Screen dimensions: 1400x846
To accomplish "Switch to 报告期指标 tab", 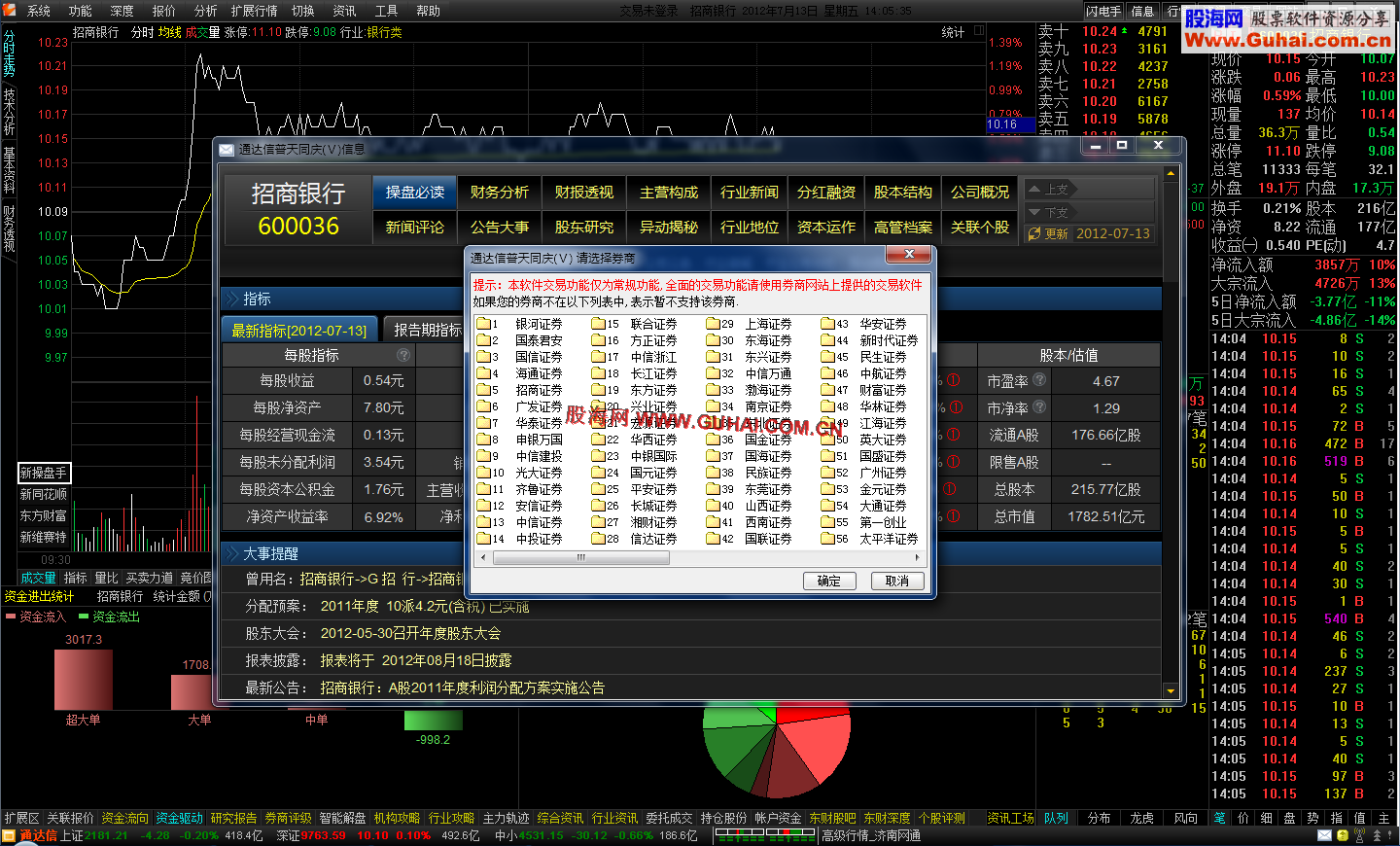I will 428,330.
